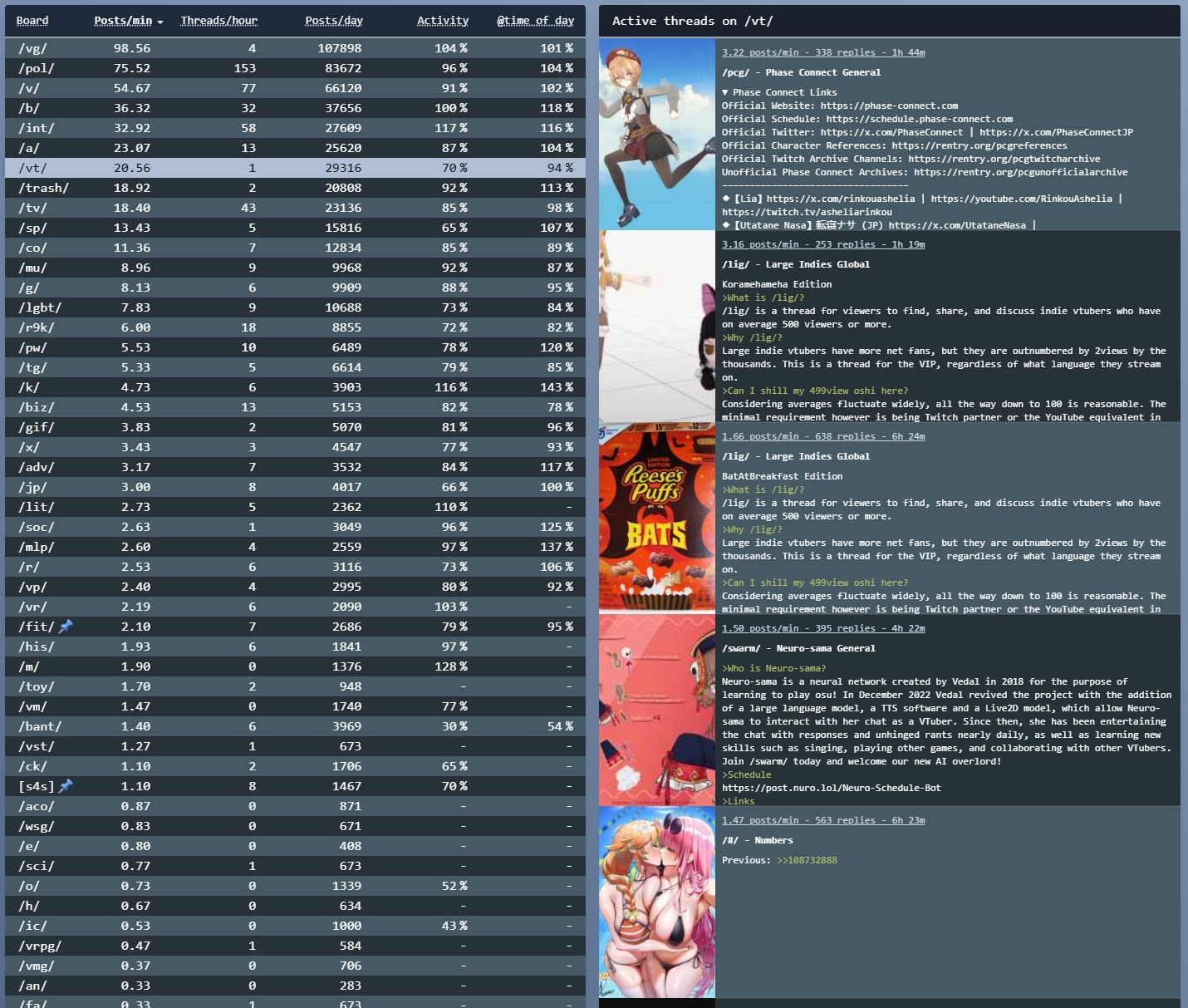
Task: Select the /trash/ board row
Action: pyautogui.click(x=295, y=188)
